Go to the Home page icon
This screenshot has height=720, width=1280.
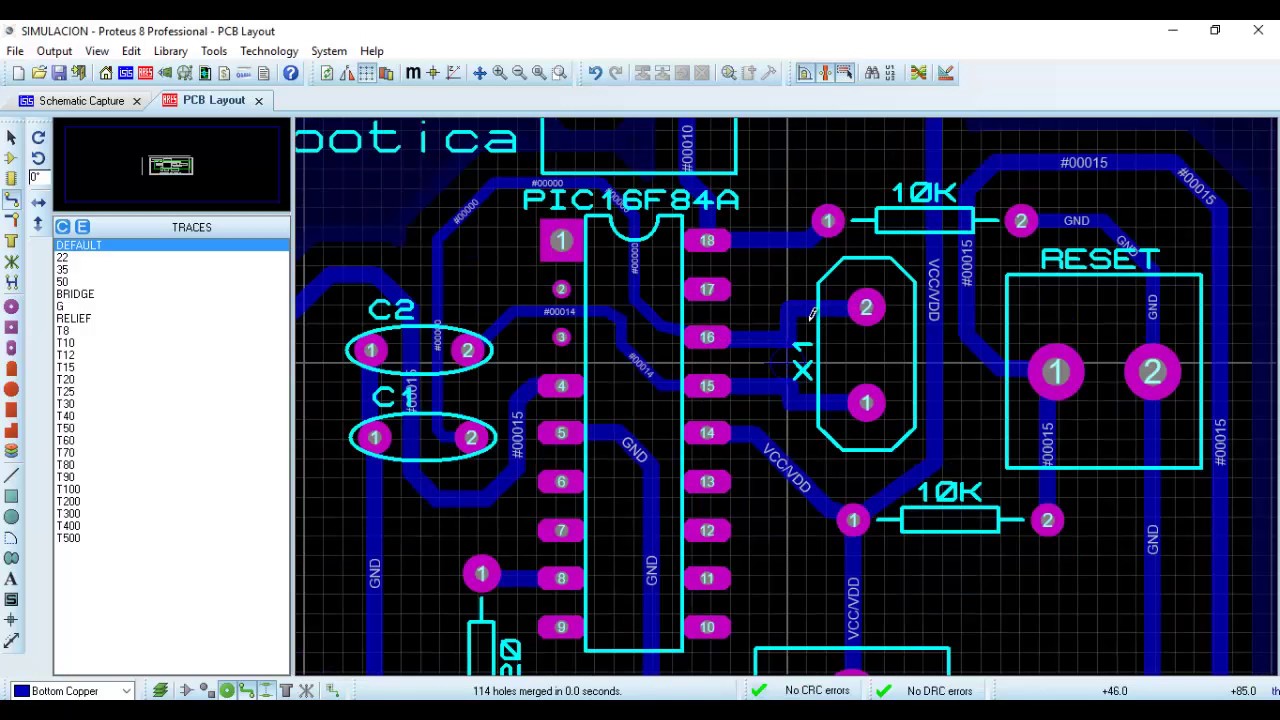(x=106, y=73)
